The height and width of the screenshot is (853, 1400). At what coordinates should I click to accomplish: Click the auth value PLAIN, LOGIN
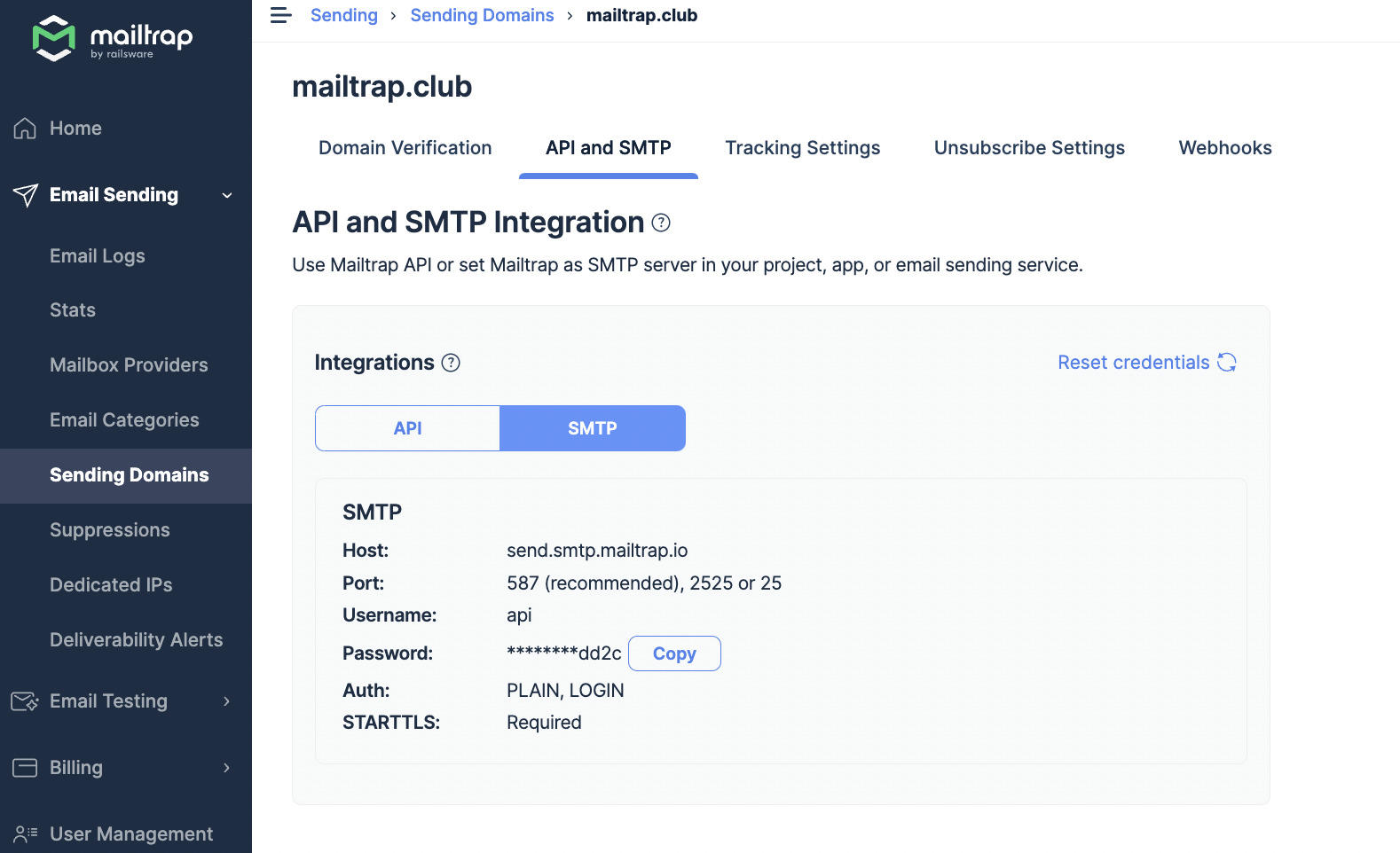565,691
